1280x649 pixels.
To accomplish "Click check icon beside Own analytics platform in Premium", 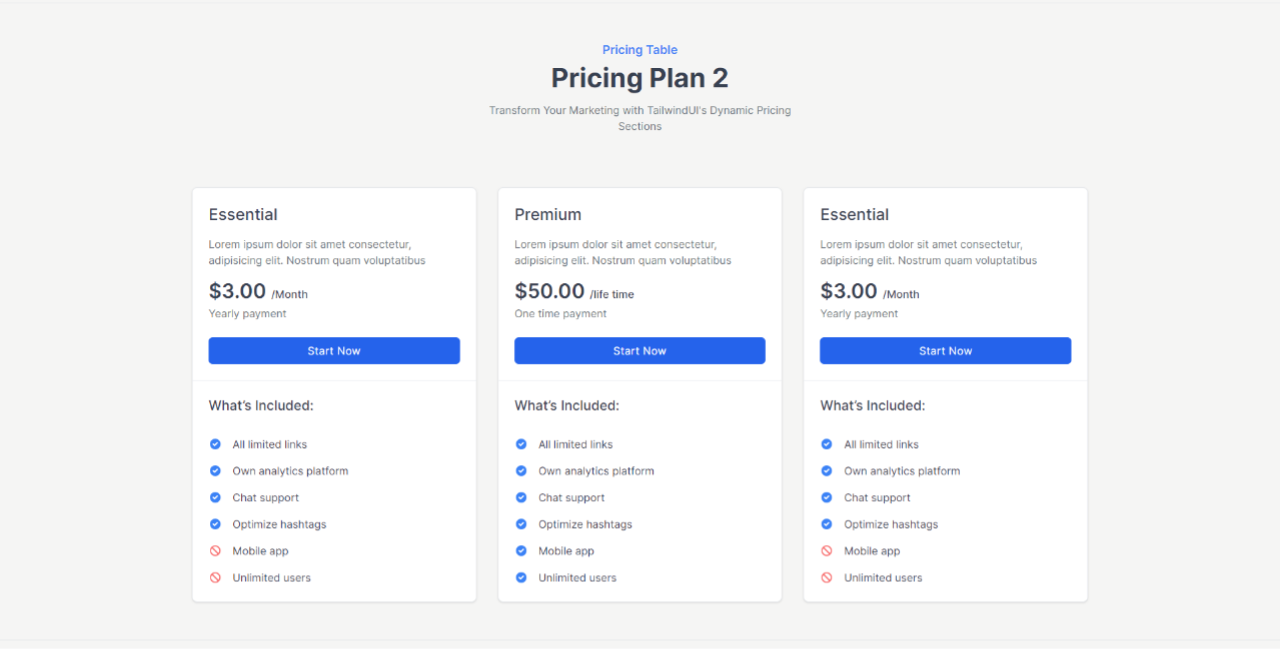I will [521, 471].
